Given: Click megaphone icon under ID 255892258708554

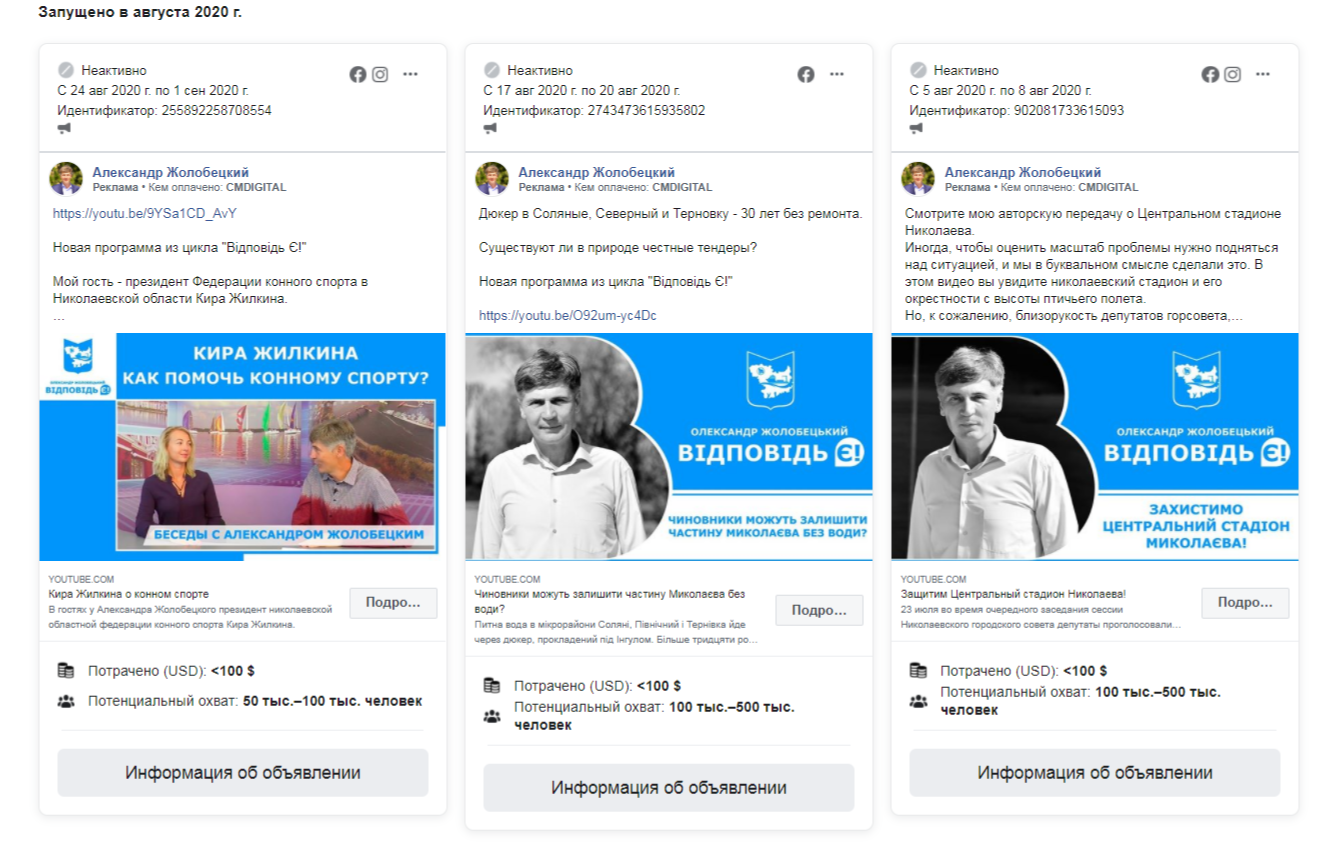Looking at the screenshot, I should tap(65, 129).
